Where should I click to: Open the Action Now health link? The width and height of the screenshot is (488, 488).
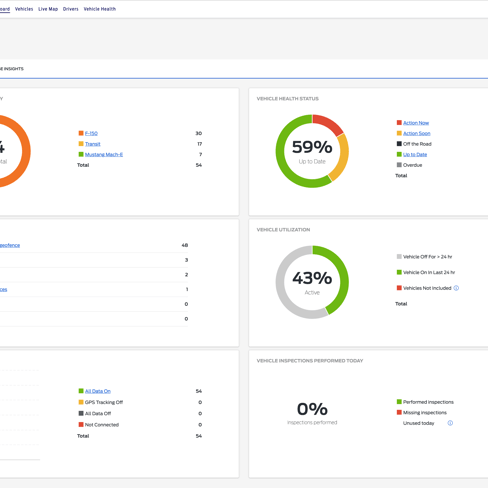[416, 123]
